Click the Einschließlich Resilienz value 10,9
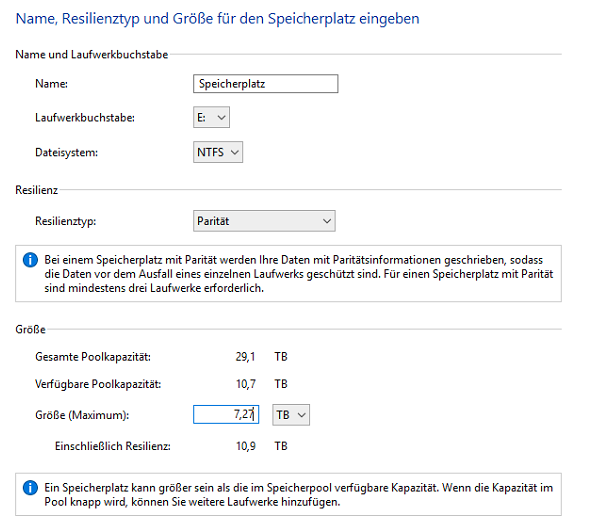 pyautogui.click(x=246, y=446)
